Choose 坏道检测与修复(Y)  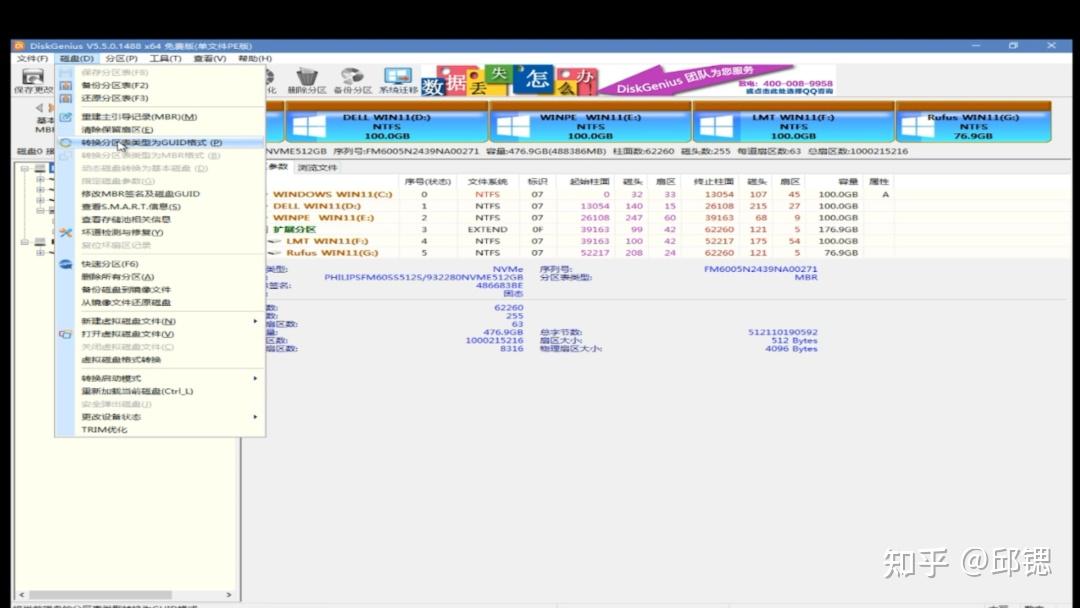(x=160, y=232)
